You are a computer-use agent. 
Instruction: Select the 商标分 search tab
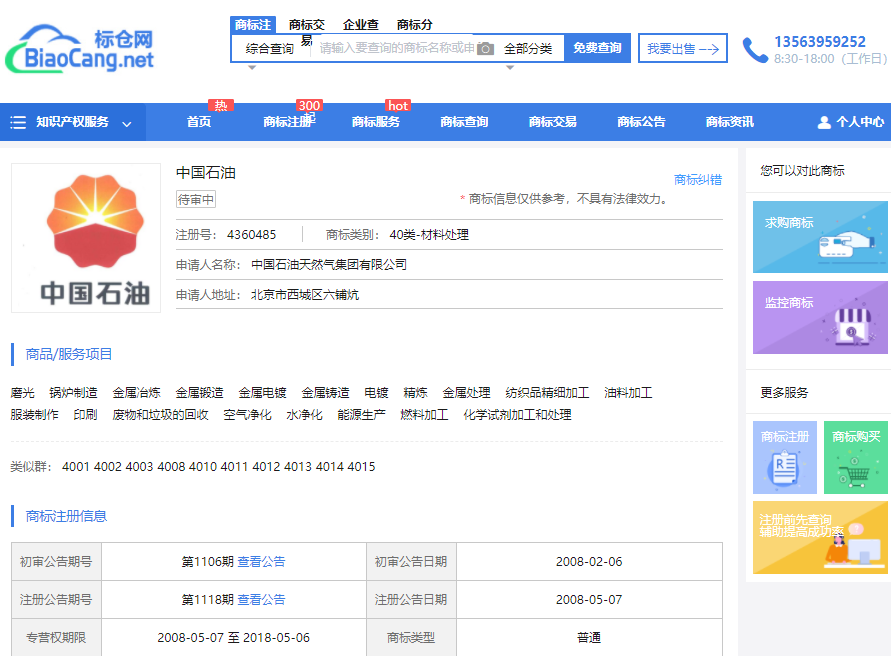[x=414, y=24]
